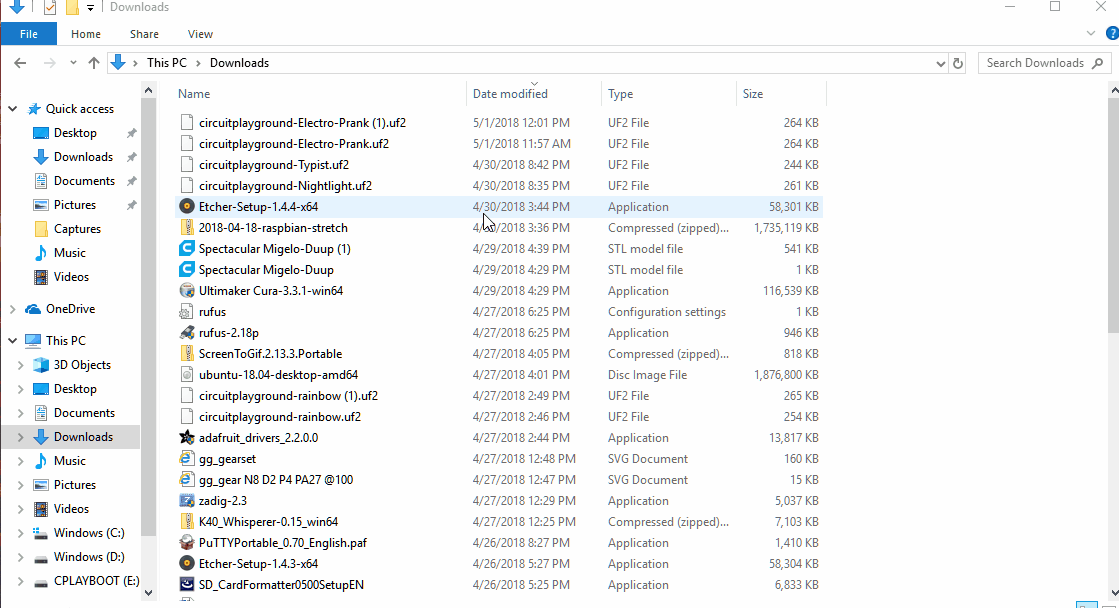Expand the OneDrive tree node
Viewport: 1119px width, 608px height.
12,309
